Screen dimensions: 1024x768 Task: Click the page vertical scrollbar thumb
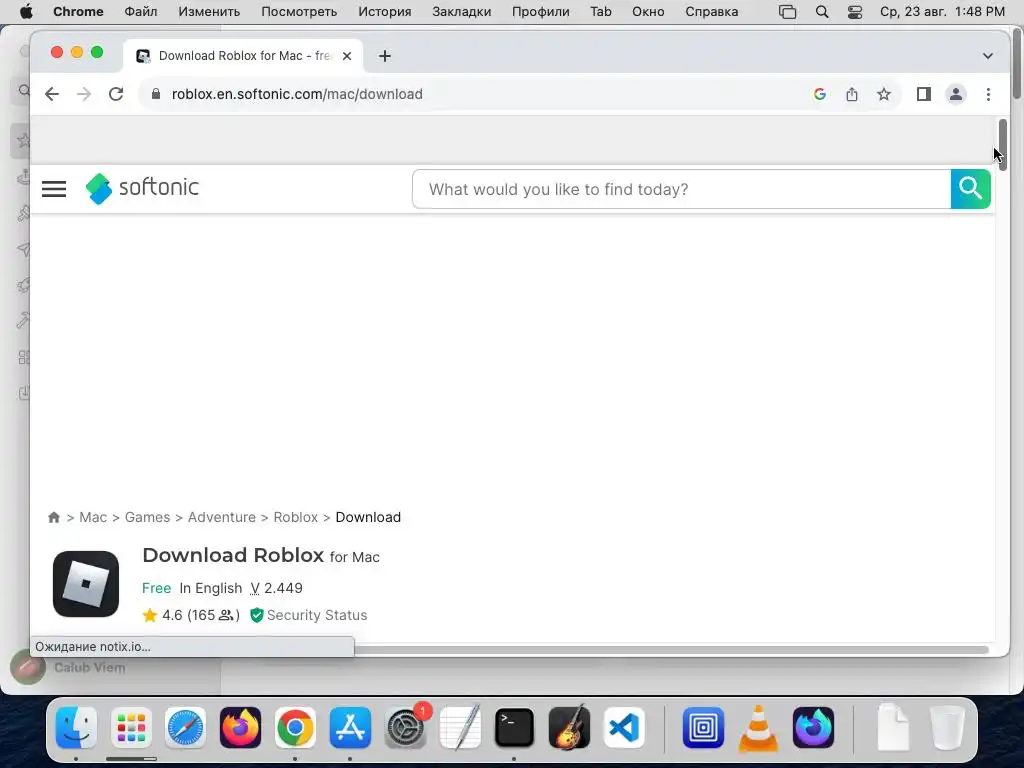1002,145
